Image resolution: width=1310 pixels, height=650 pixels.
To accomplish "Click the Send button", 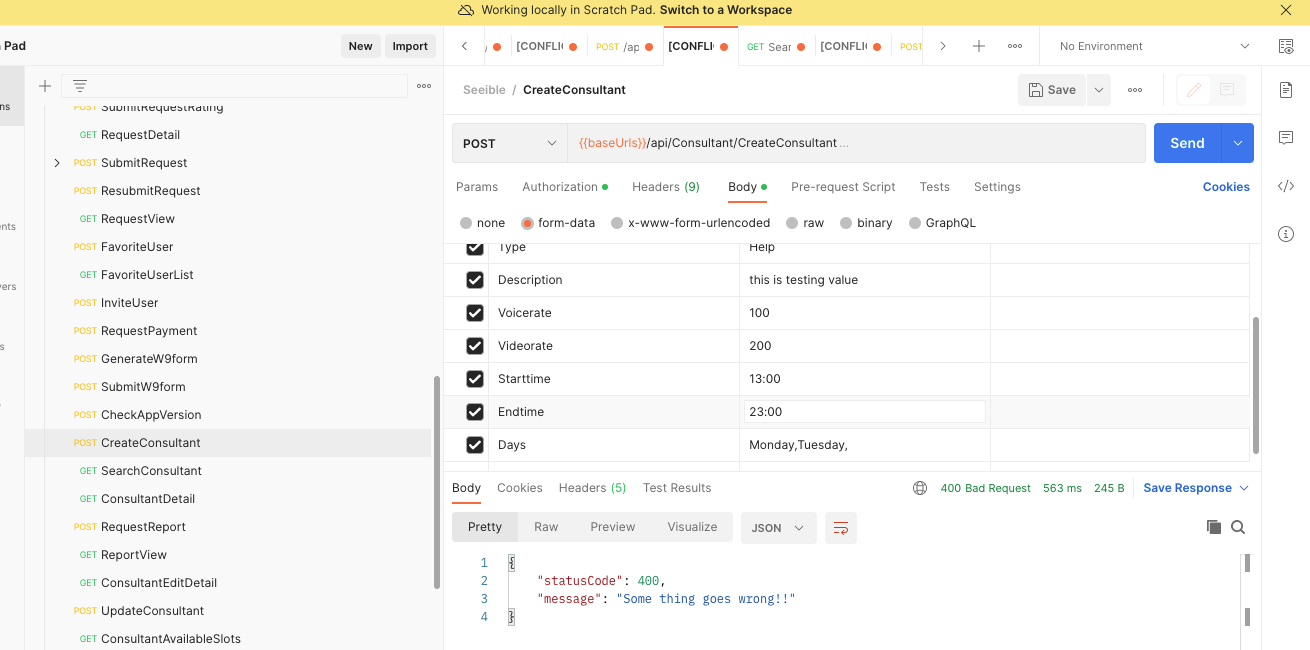I will click(1188, 143).
